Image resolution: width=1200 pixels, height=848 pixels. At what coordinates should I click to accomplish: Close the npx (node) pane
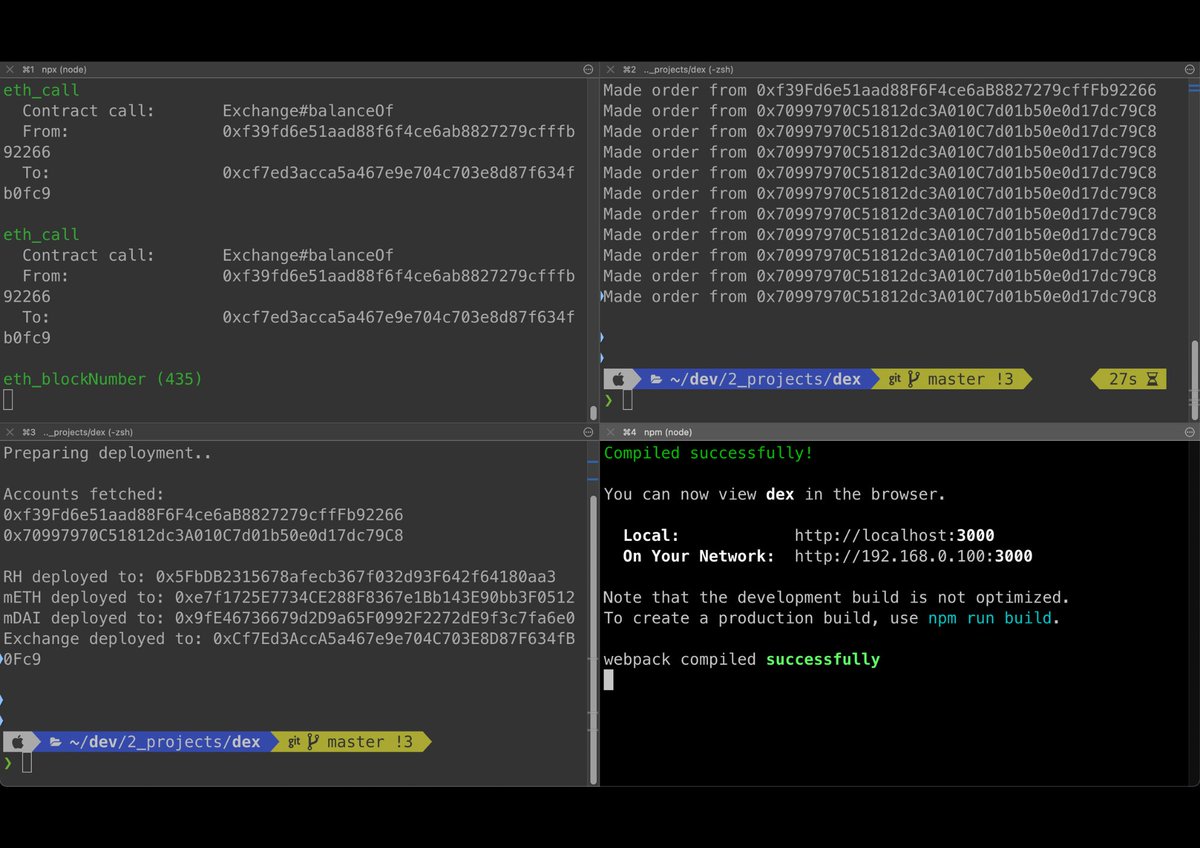click(9, 70)
